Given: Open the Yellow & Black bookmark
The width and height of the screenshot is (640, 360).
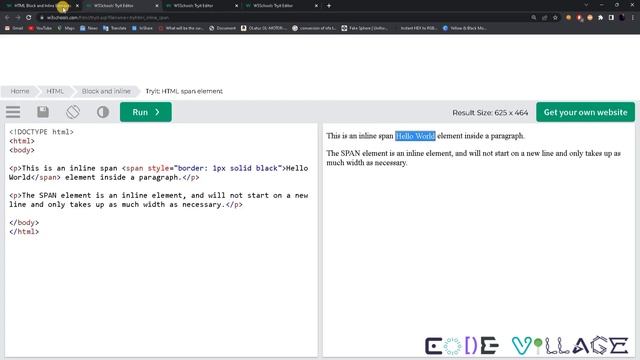Looking at the screenshot, I should 464,28.
